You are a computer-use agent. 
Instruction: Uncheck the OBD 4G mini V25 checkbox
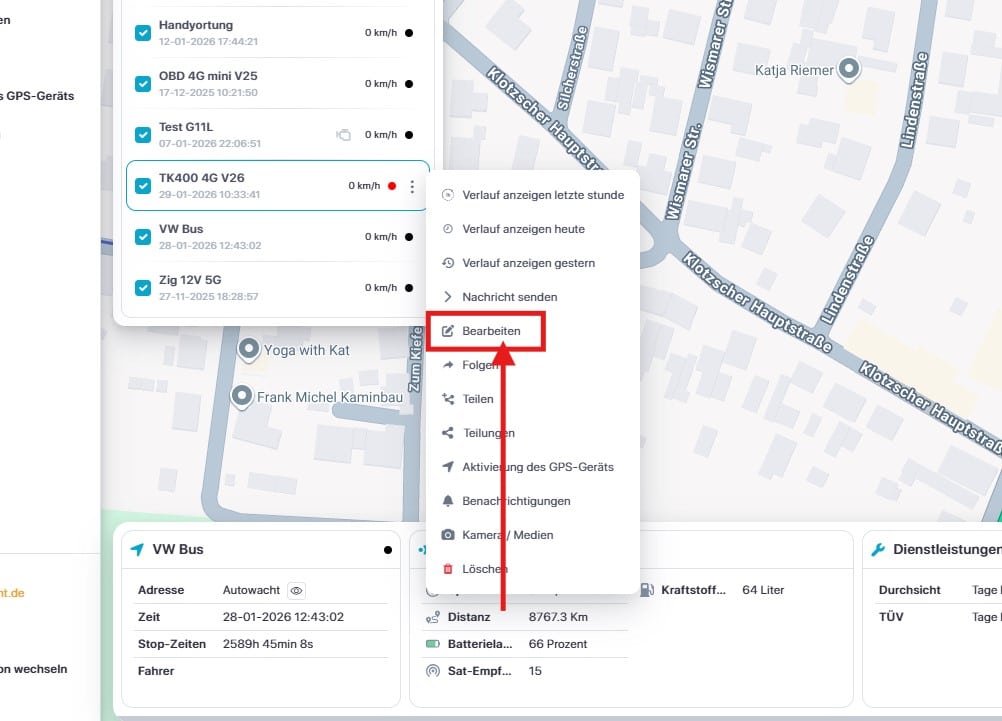point(143,84)
